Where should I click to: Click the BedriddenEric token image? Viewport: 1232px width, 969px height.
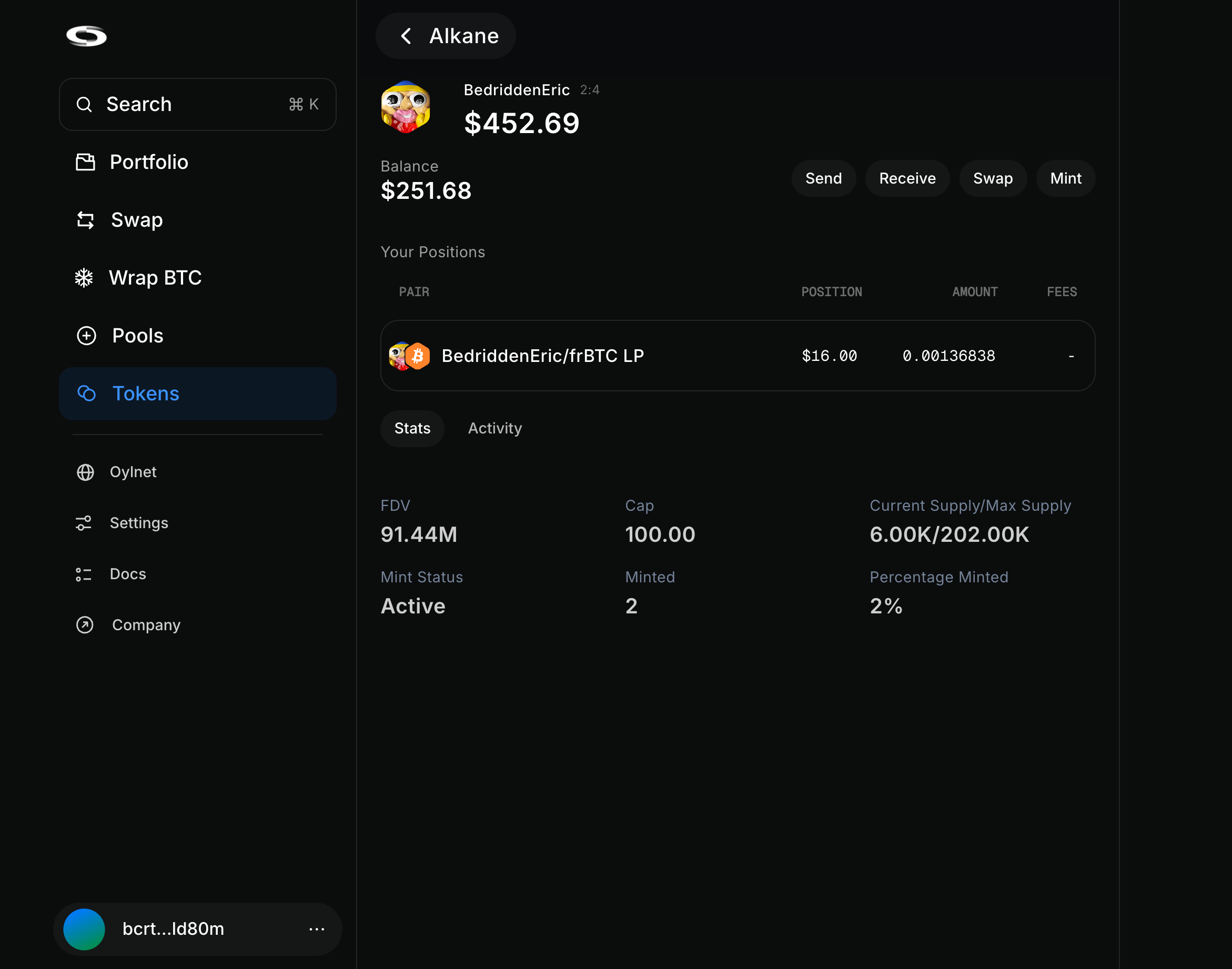[406, 107]
